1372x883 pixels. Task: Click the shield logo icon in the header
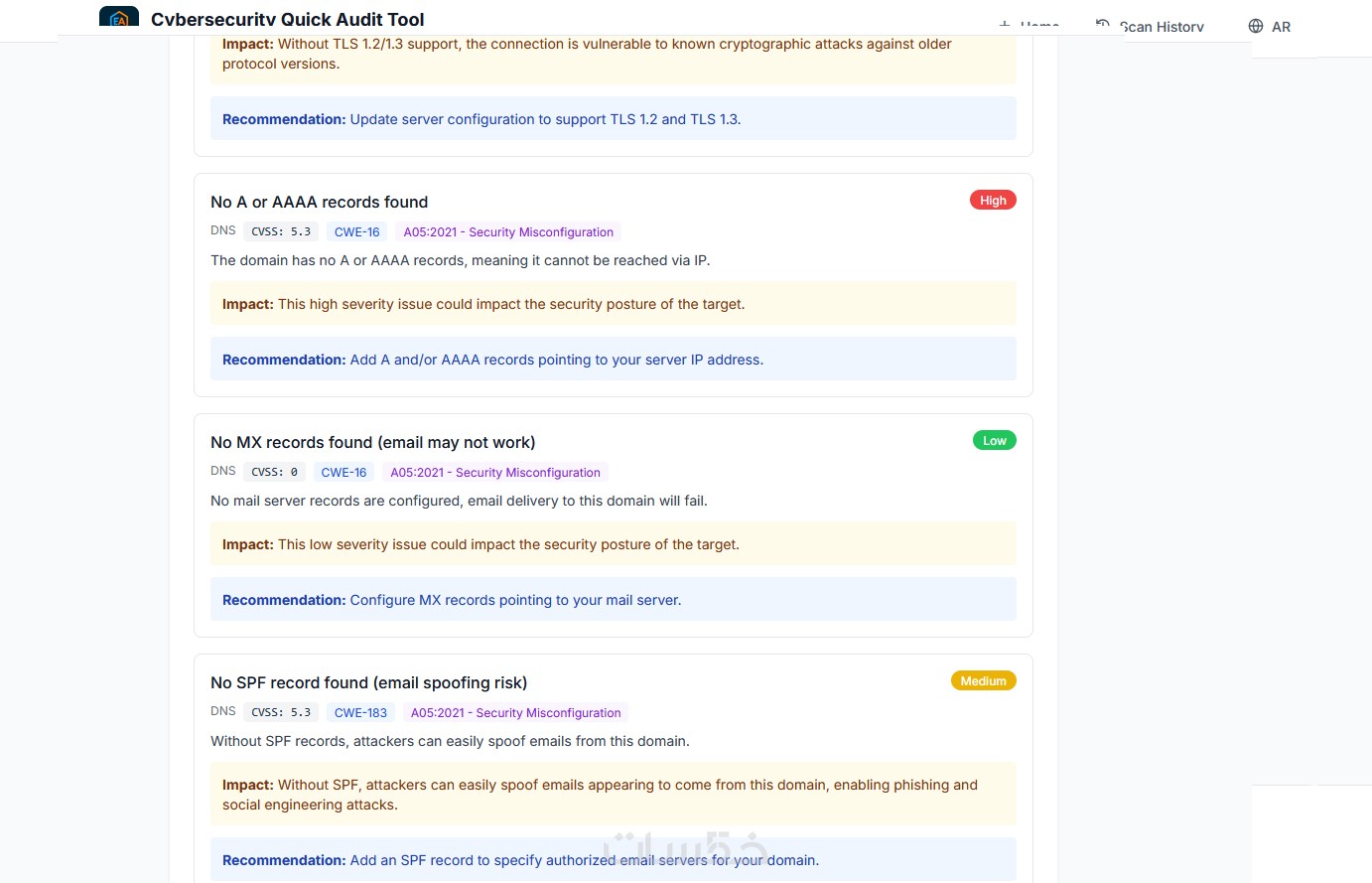[x=119, y=17]
